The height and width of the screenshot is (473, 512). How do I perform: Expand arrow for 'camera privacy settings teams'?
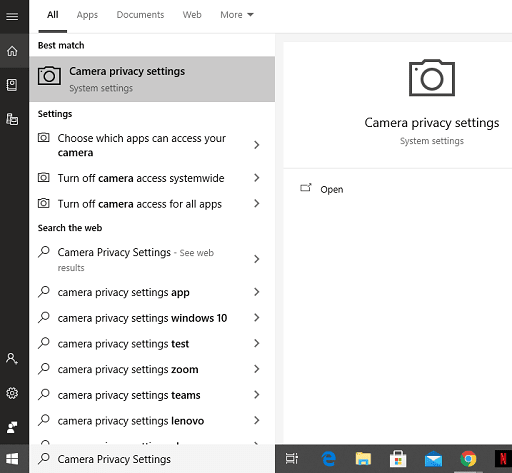coord(256,395)
